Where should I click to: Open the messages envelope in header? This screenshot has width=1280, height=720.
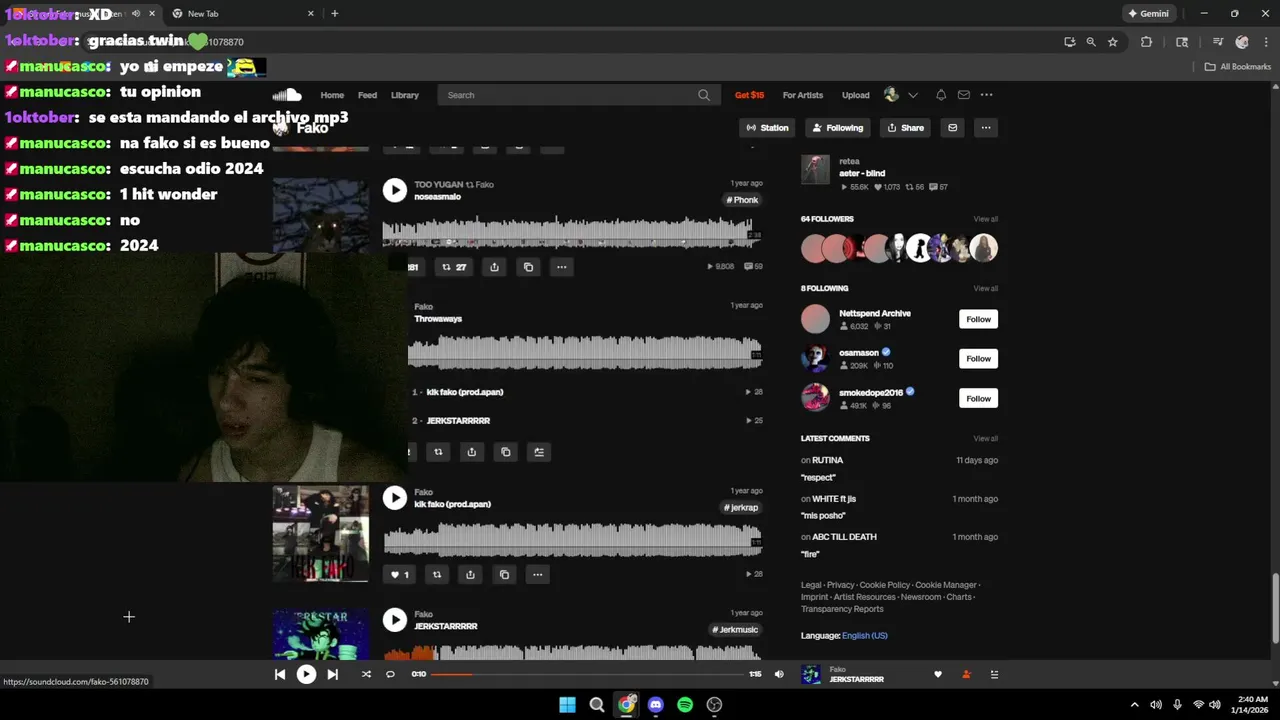click(964, 95)
